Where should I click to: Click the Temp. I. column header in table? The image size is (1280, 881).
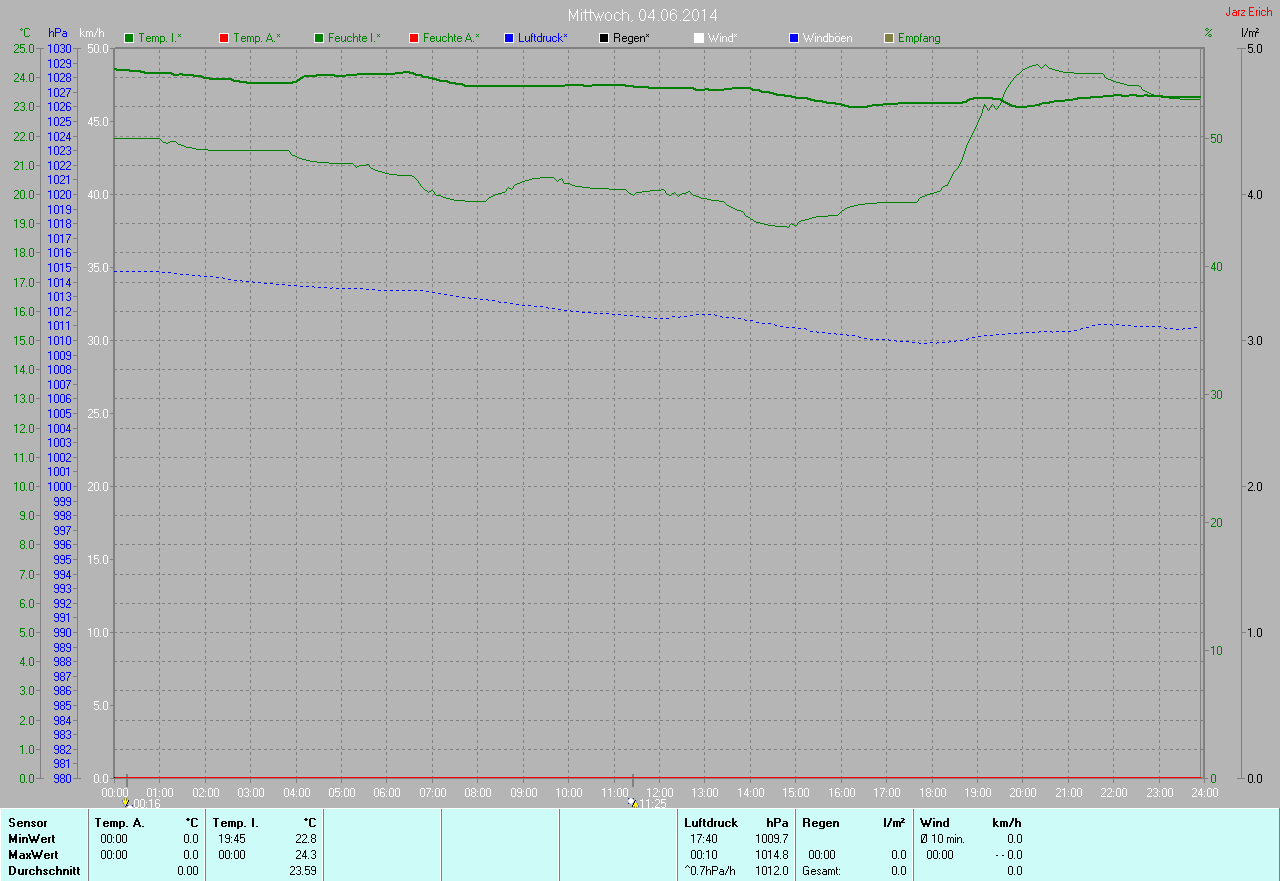235,823
